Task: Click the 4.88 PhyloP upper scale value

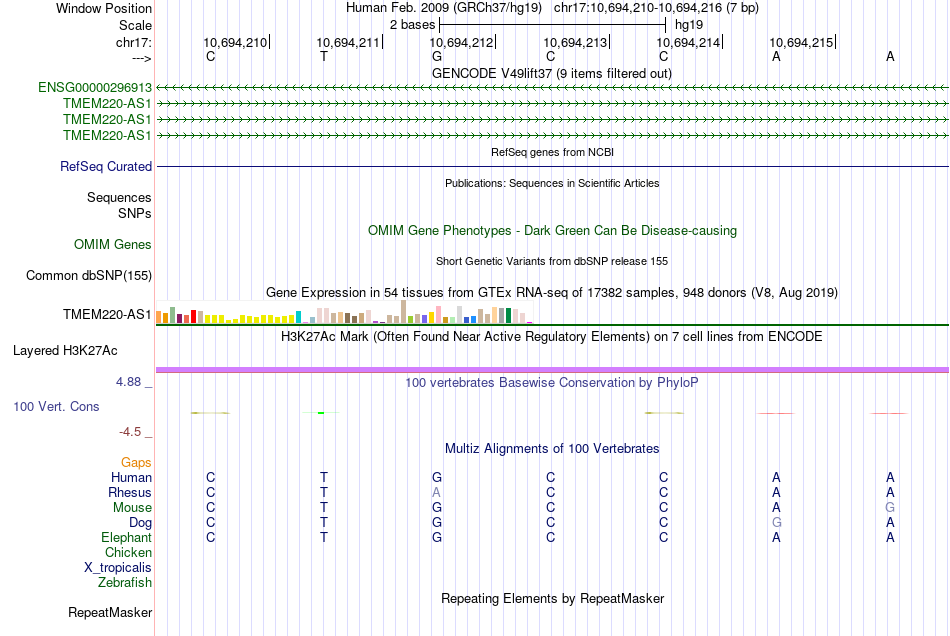Action: pyautogui.click(x=128, y=382)
